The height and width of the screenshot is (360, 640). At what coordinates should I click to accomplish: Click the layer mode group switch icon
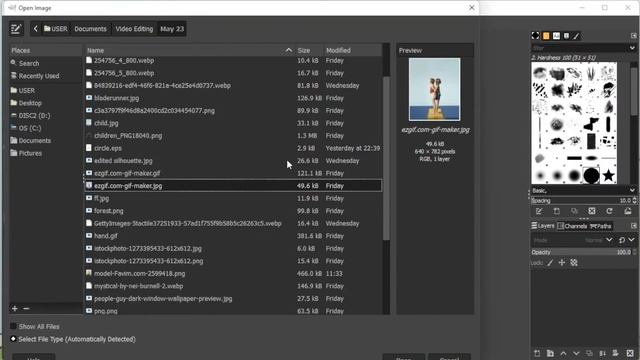click(x=622, y=240)
